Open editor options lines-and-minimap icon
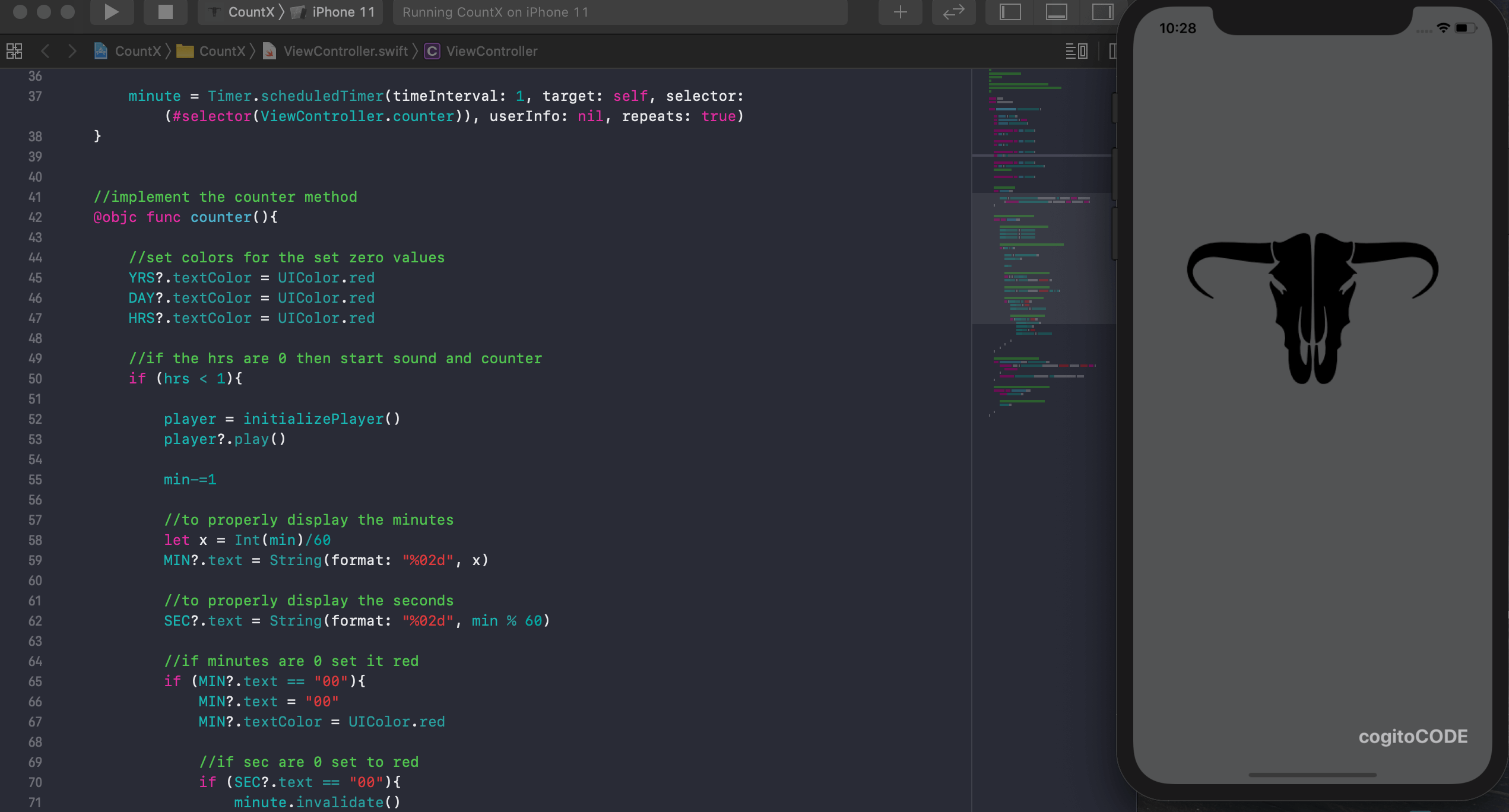 pos(1076,51)
